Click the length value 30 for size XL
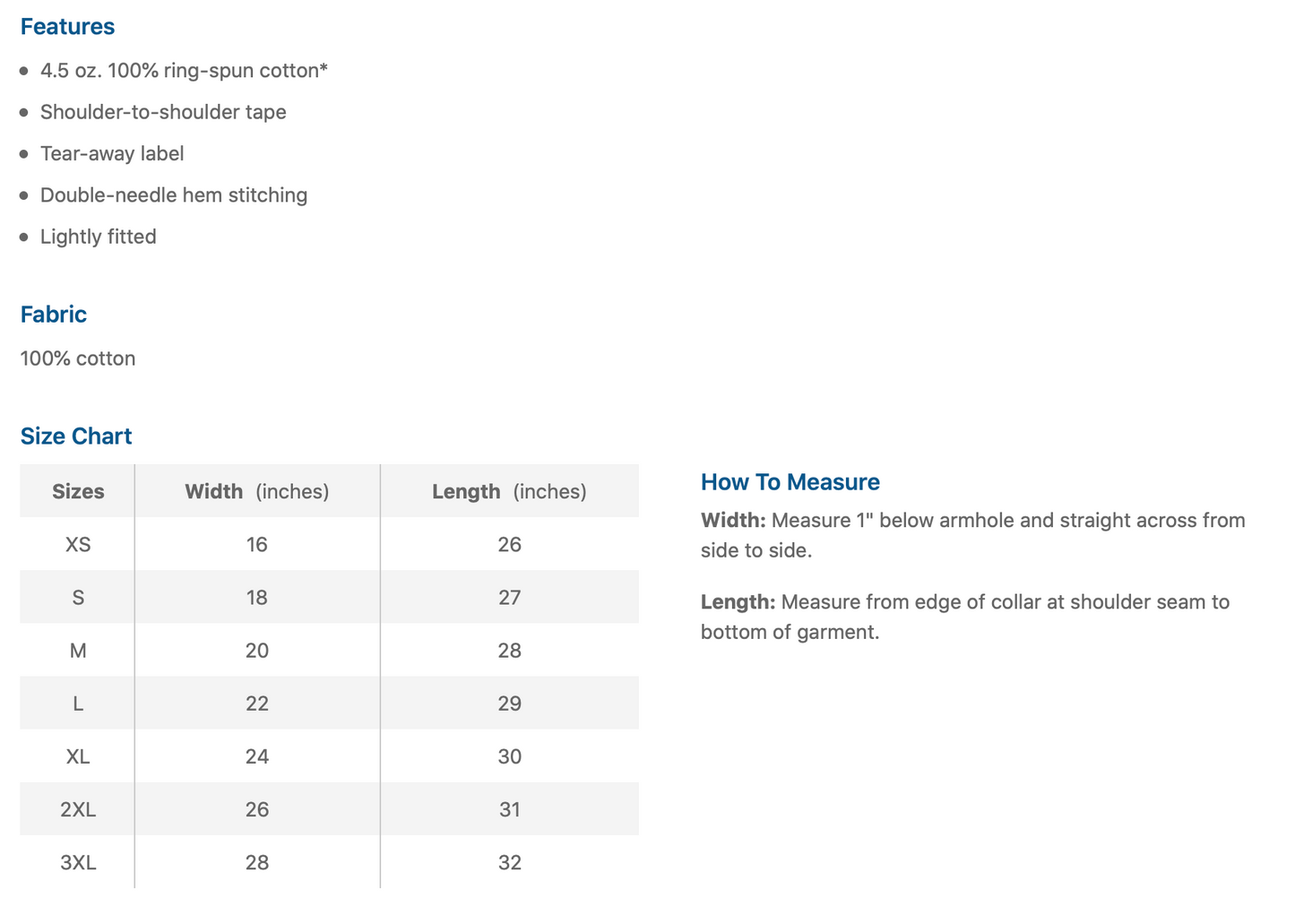The height and width of the screenshot is (924, 1295). click(x=509, y=756)
